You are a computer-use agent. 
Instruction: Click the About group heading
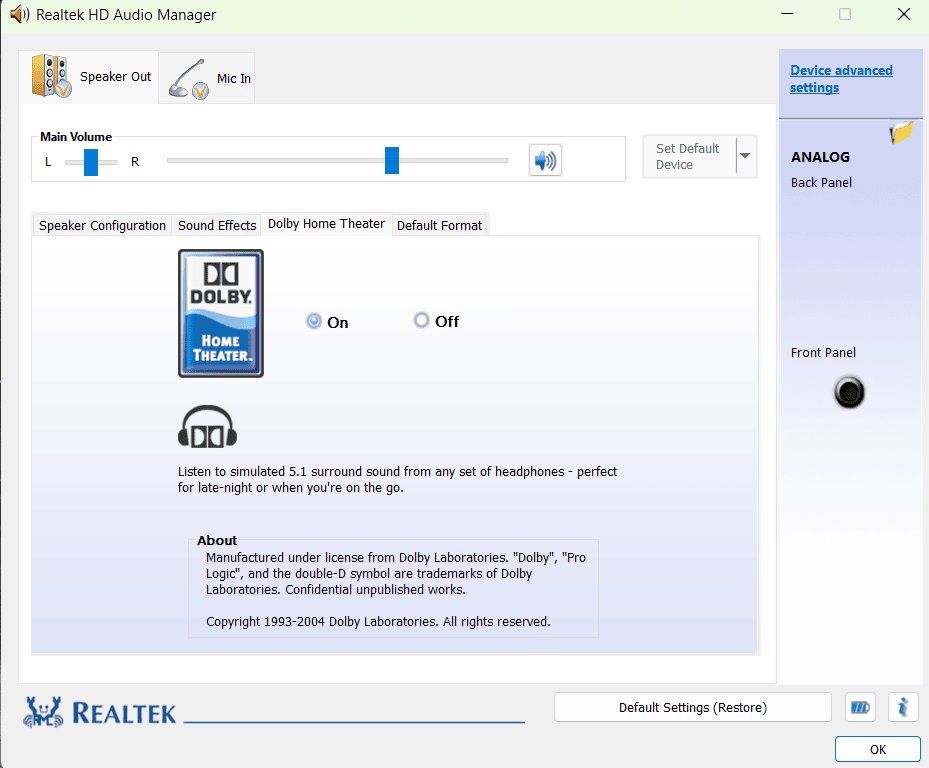pyautogui.click(x=217, y=540)
